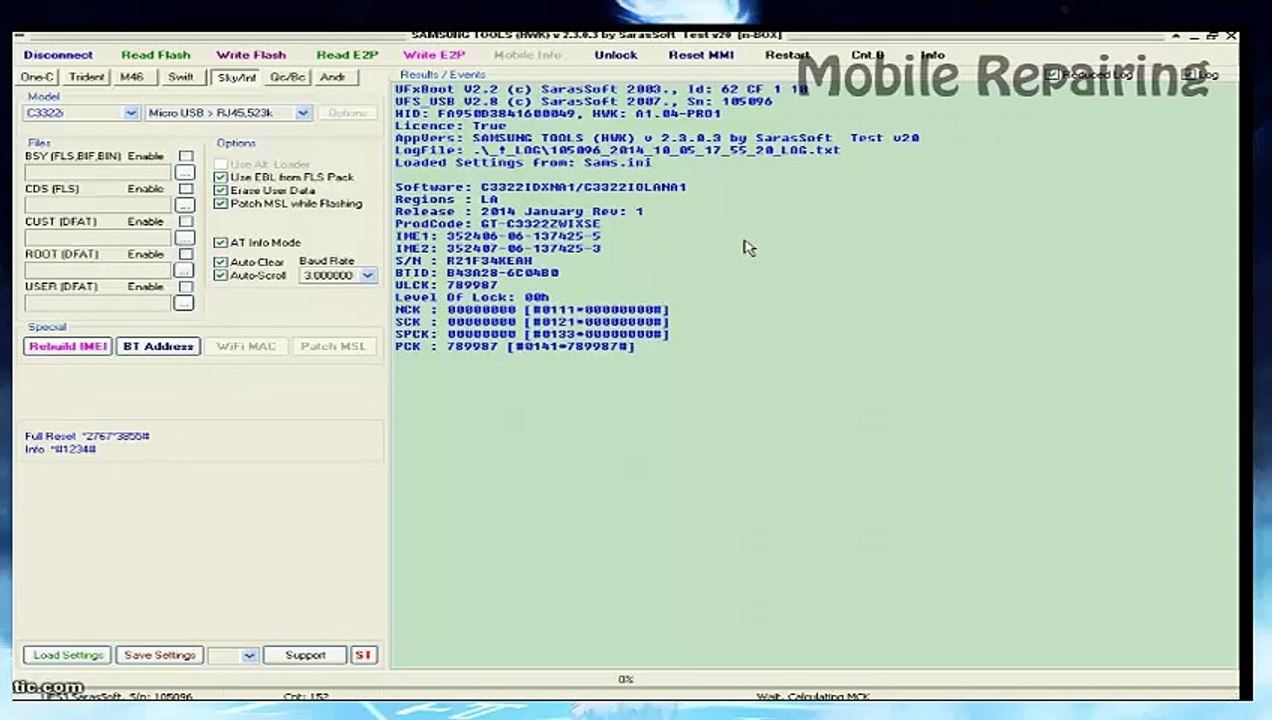Click Save Settings button
This screenshot has width=1272, height=720.
point(160,655)
